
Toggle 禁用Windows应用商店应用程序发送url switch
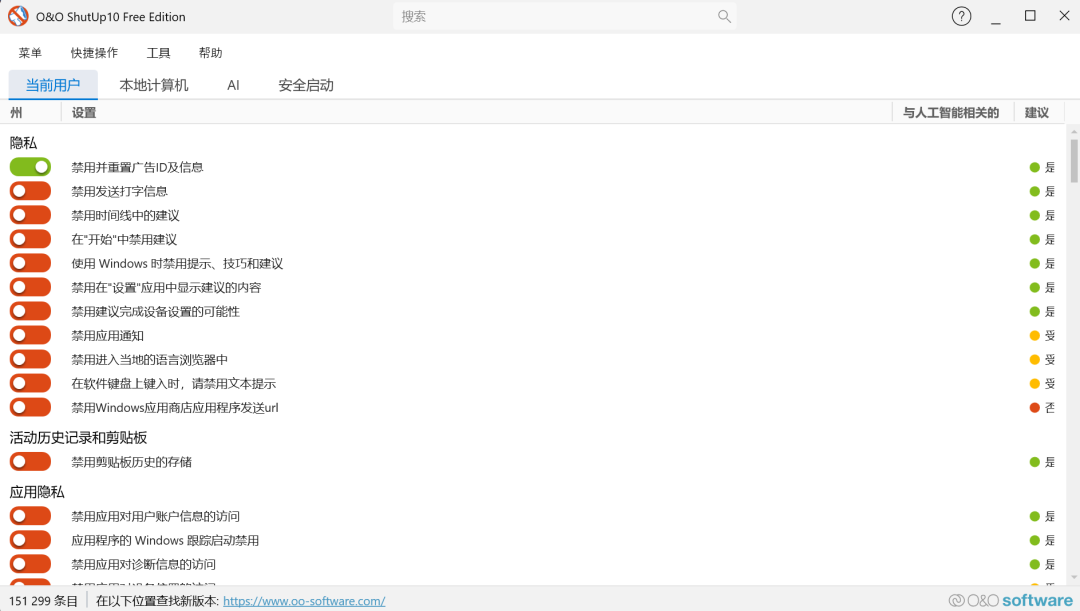[30, 407]
